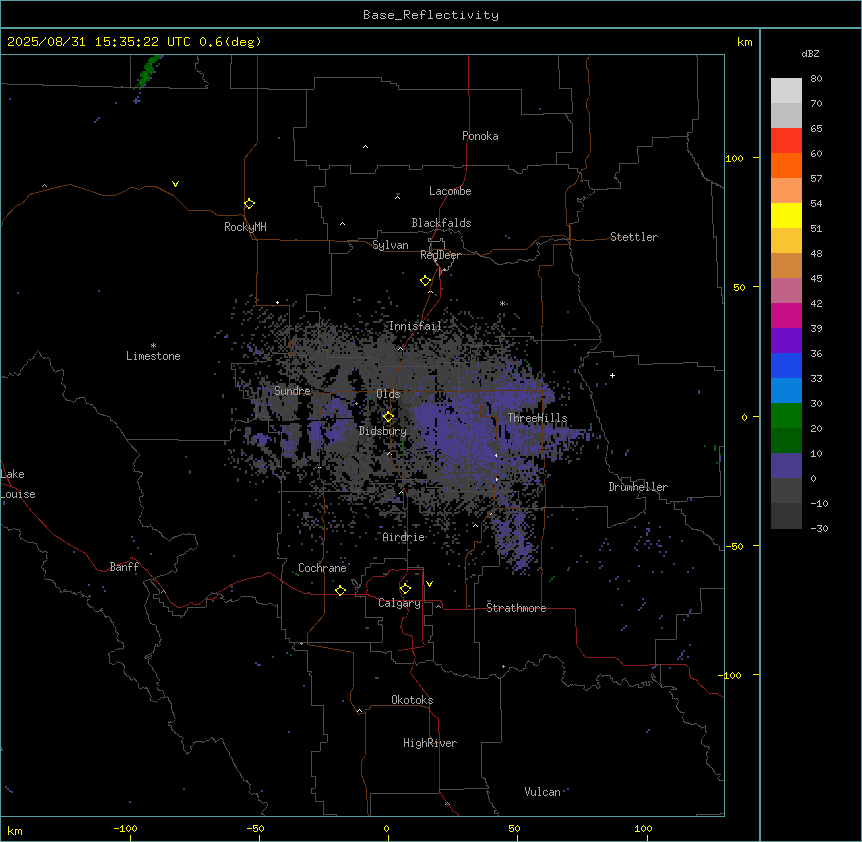Click the Innisfail city label
This screenshot has height=842, width=862.
coord(415,326)
